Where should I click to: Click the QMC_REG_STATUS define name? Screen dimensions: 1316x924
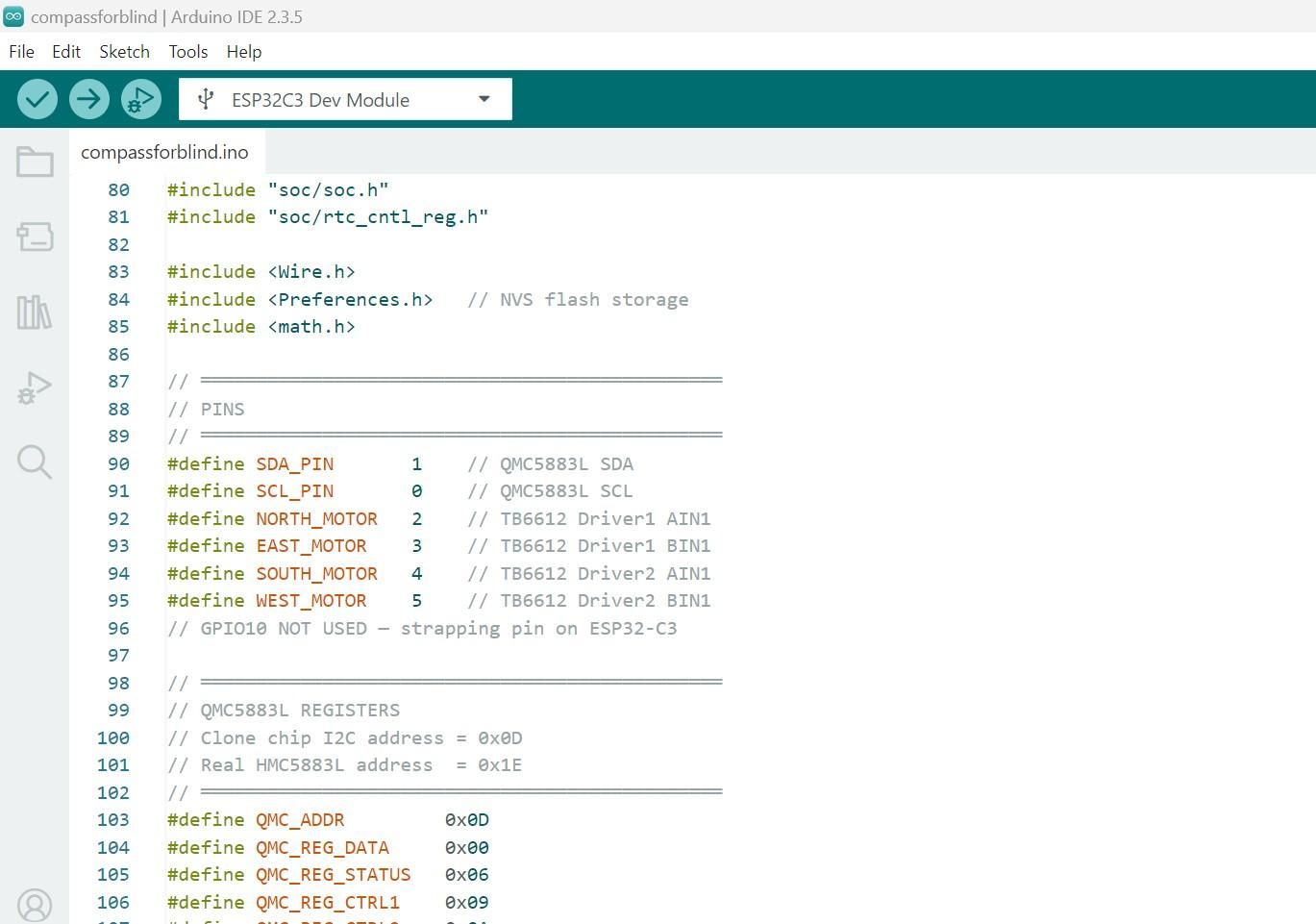pyautogui.click(x=334, y=874)
